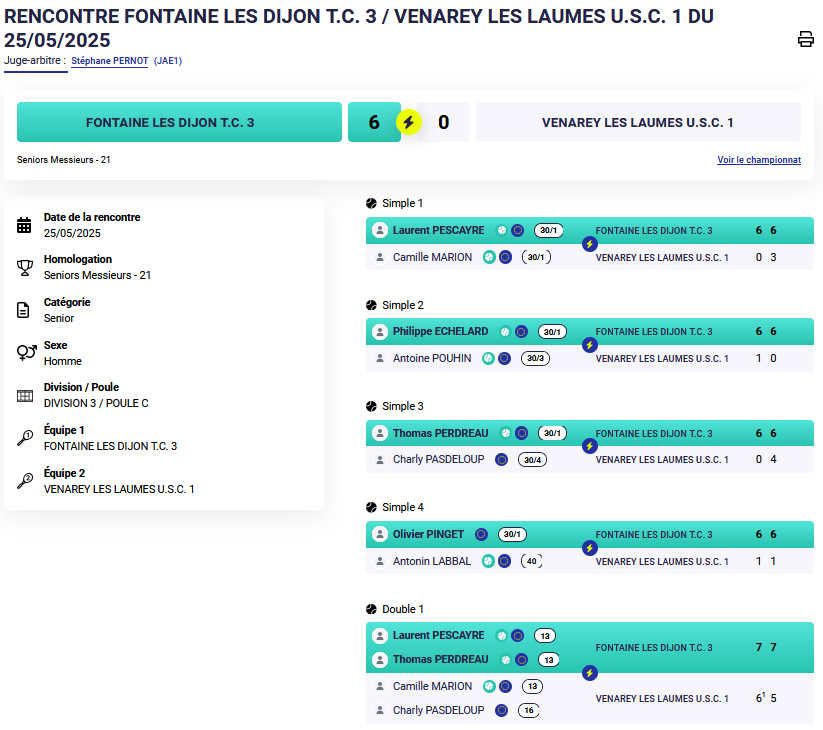This screenshot has height=730, width=823.
Task: Click the 30/4 ranking badge for Charly PASDELOUP
Action: [532, 460]
